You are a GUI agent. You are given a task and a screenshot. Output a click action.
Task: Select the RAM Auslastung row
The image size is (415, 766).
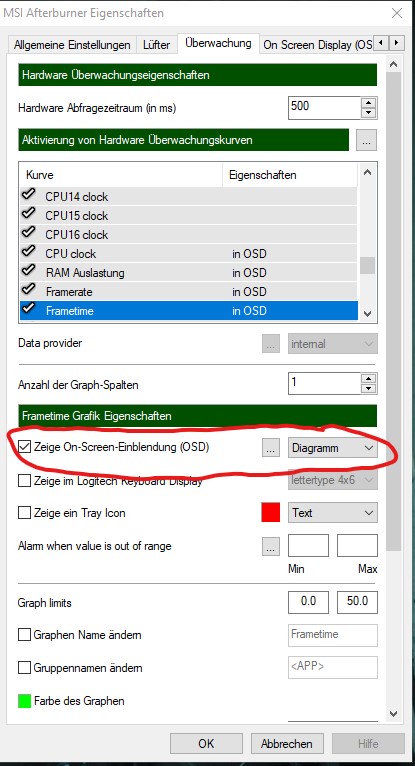(x=188, y=273)
